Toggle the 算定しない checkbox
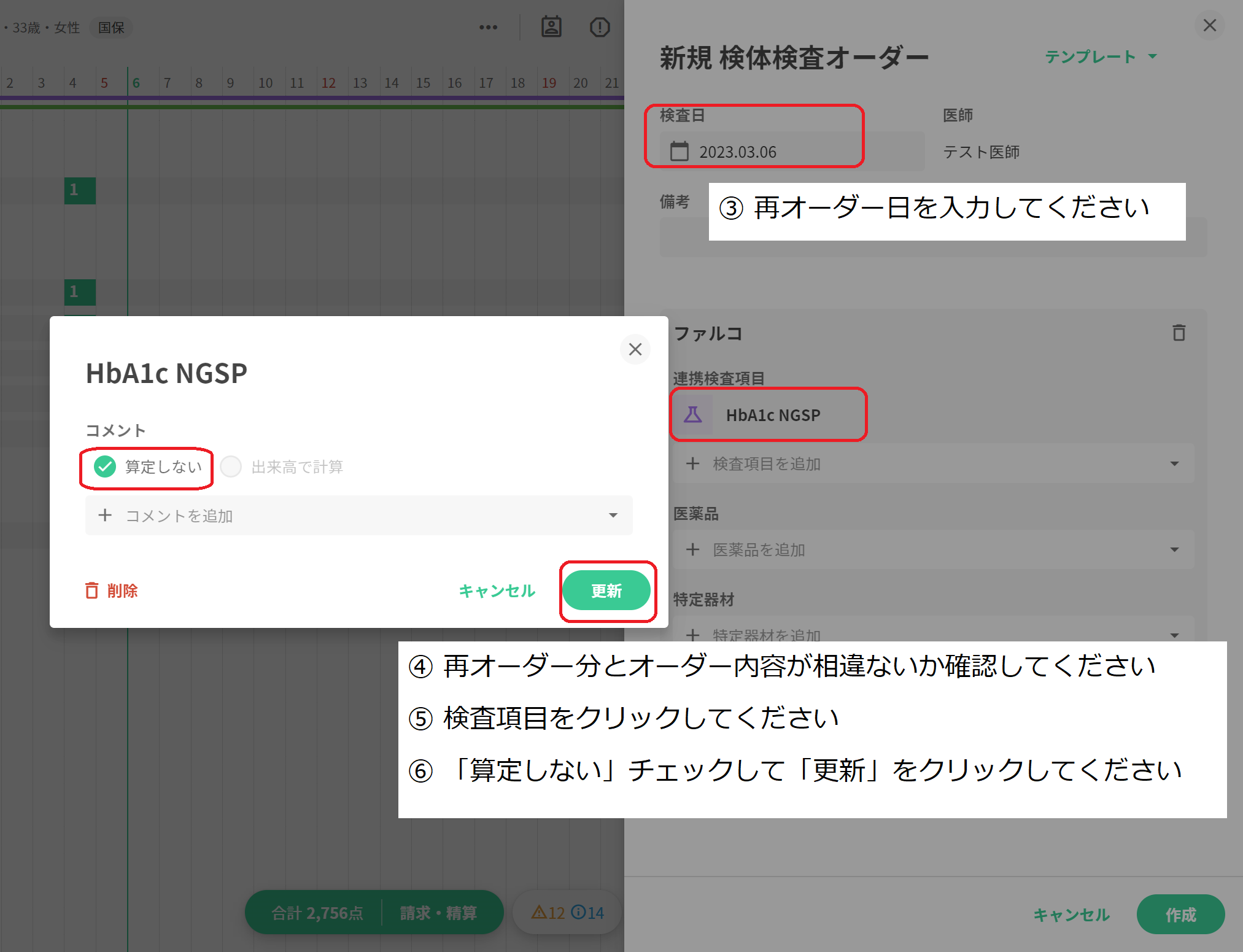The image size is (1243, 952). pyautogui.click(x=106, y=466)
